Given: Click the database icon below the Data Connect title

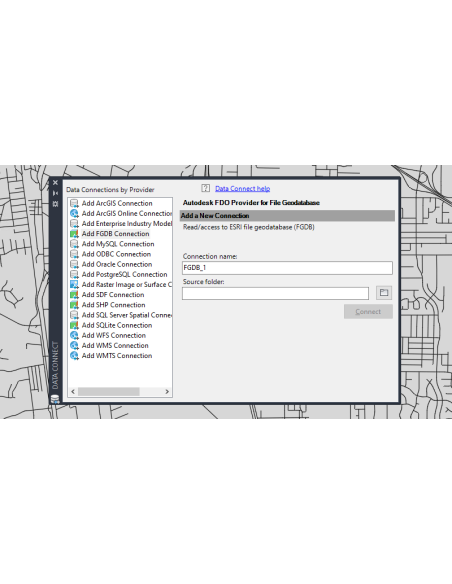Looking at the screenshot, I should (x=55, y=399).
